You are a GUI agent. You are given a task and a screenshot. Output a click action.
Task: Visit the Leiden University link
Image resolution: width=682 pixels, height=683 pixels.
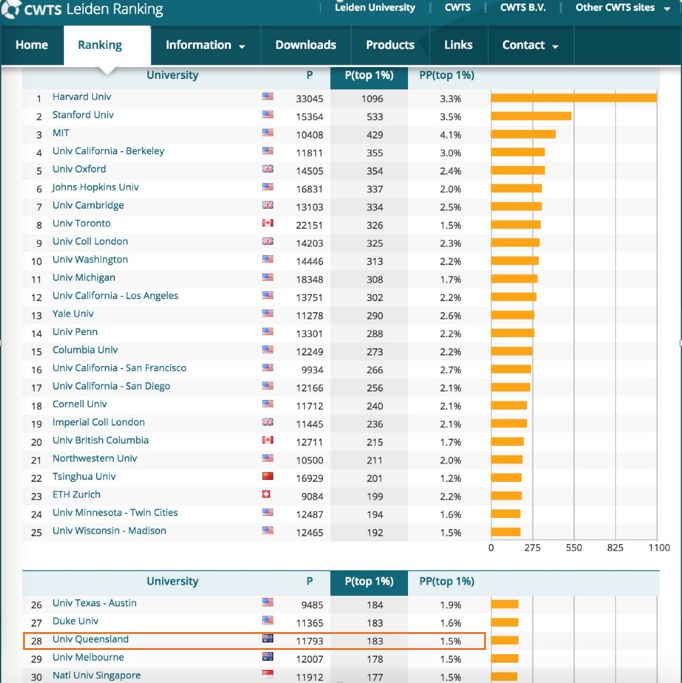pos(375,7)
